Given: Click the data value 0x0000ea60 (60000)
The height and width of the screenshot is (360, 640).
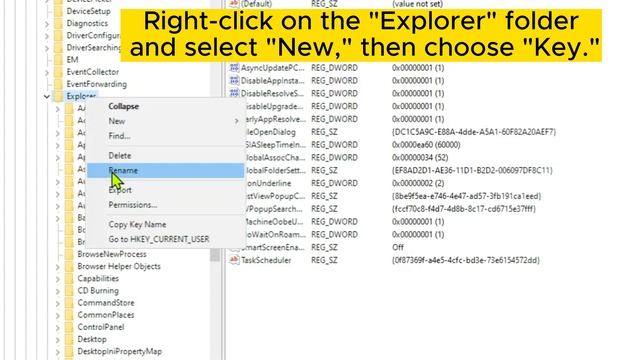Looking at the screenshot, I should pos(426,145).
